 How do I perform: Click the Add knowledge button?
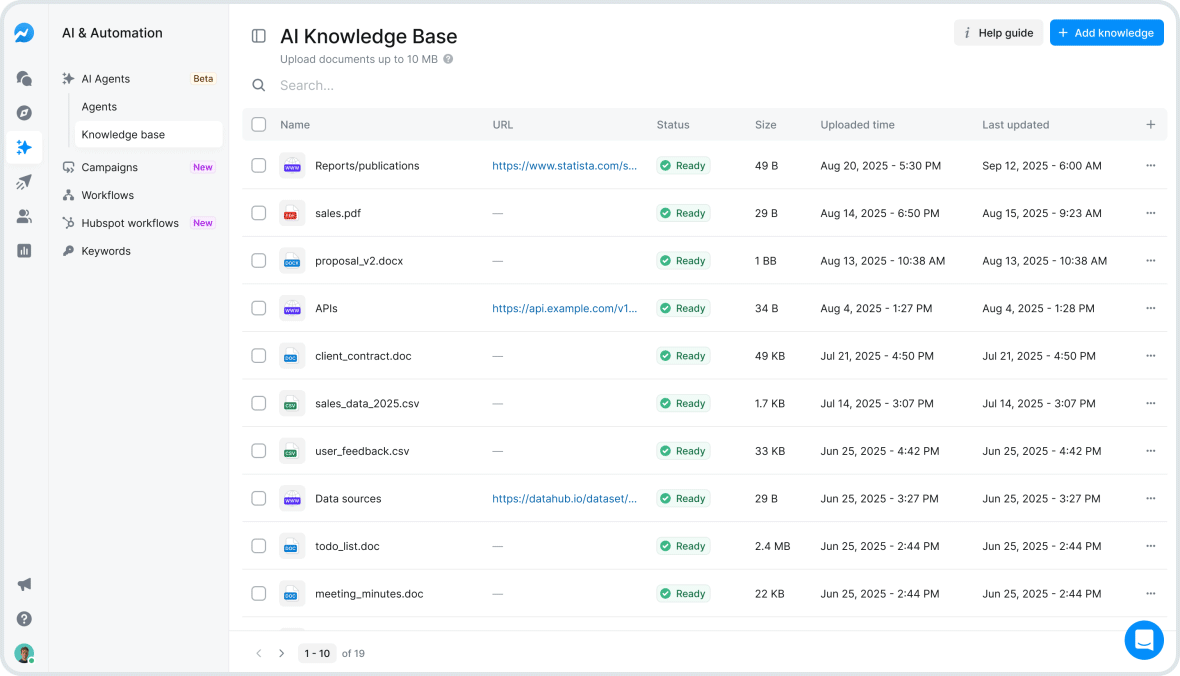pos(1107,32)
